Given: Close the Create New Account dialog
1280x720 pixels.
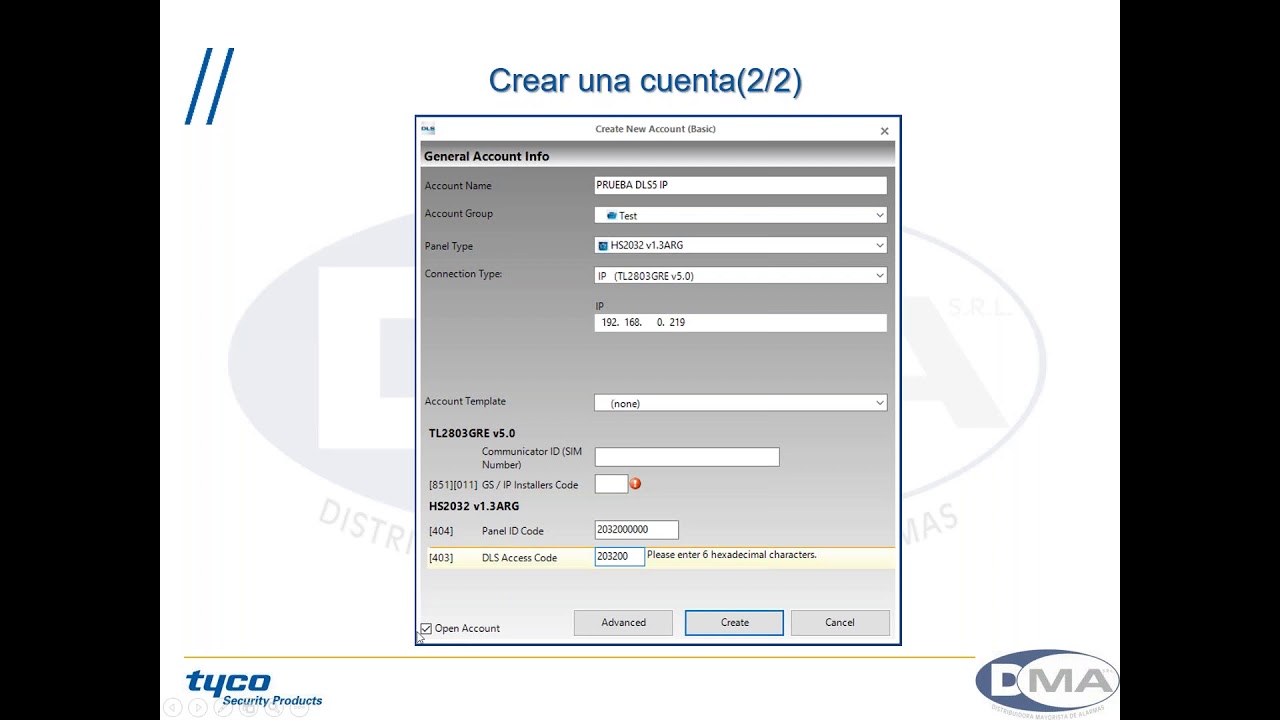Looking at the screenshot, I should (884, 131).
